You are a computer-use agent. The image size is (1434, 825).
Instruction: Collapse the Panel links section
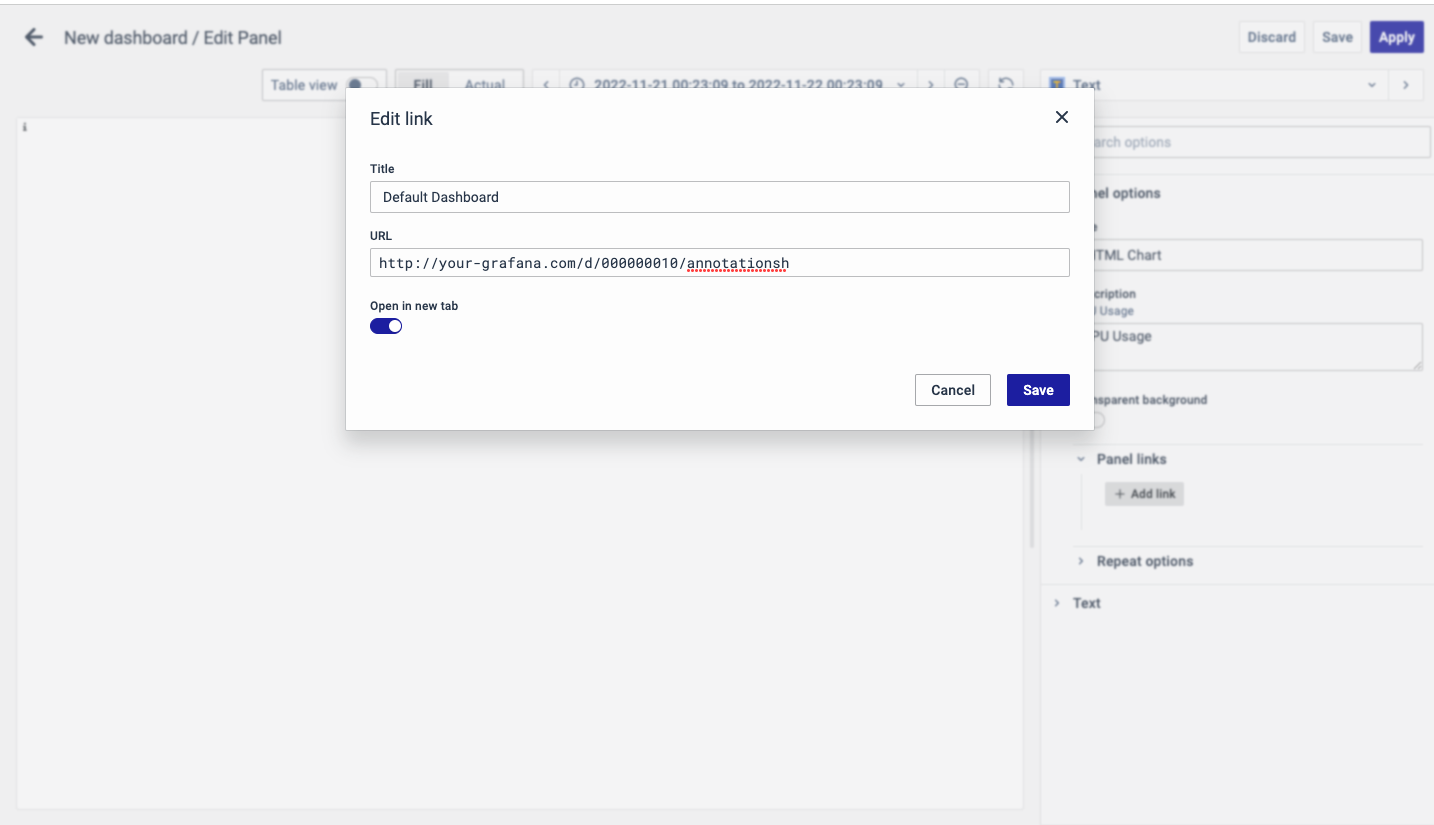tap(1081, 459)
